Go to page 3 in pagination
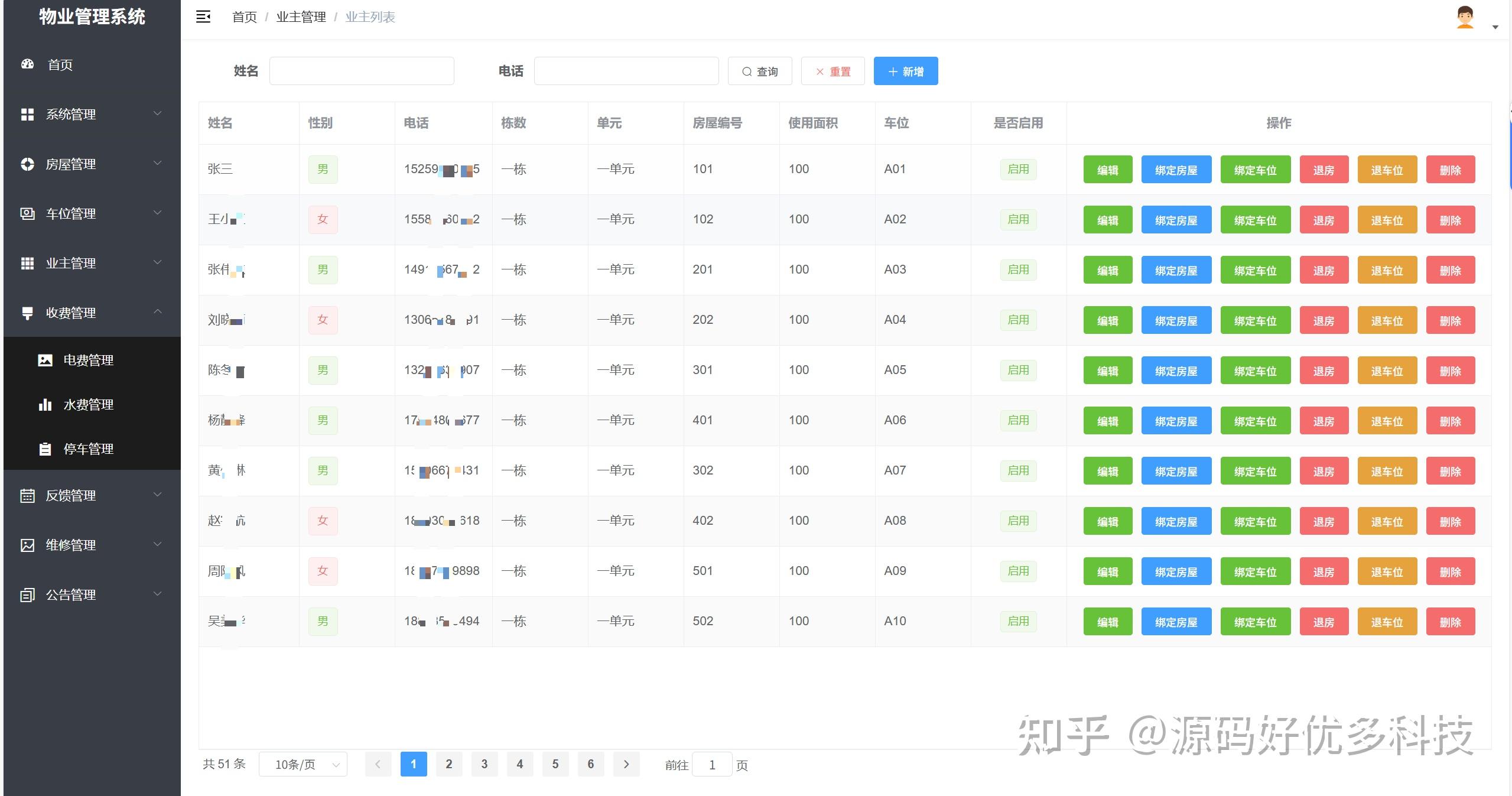The width and height of the screenshot is (1512, 796). (x=485, y=764)
